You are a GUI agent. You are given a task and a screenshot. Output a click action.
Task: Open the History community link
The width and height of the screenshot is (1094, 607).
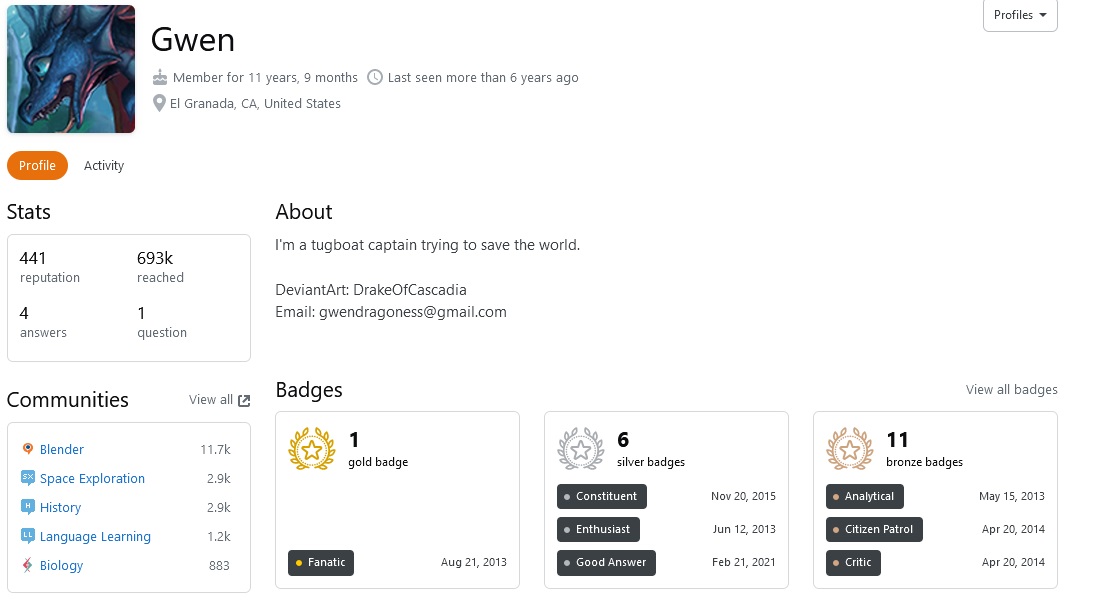[60, 507]
